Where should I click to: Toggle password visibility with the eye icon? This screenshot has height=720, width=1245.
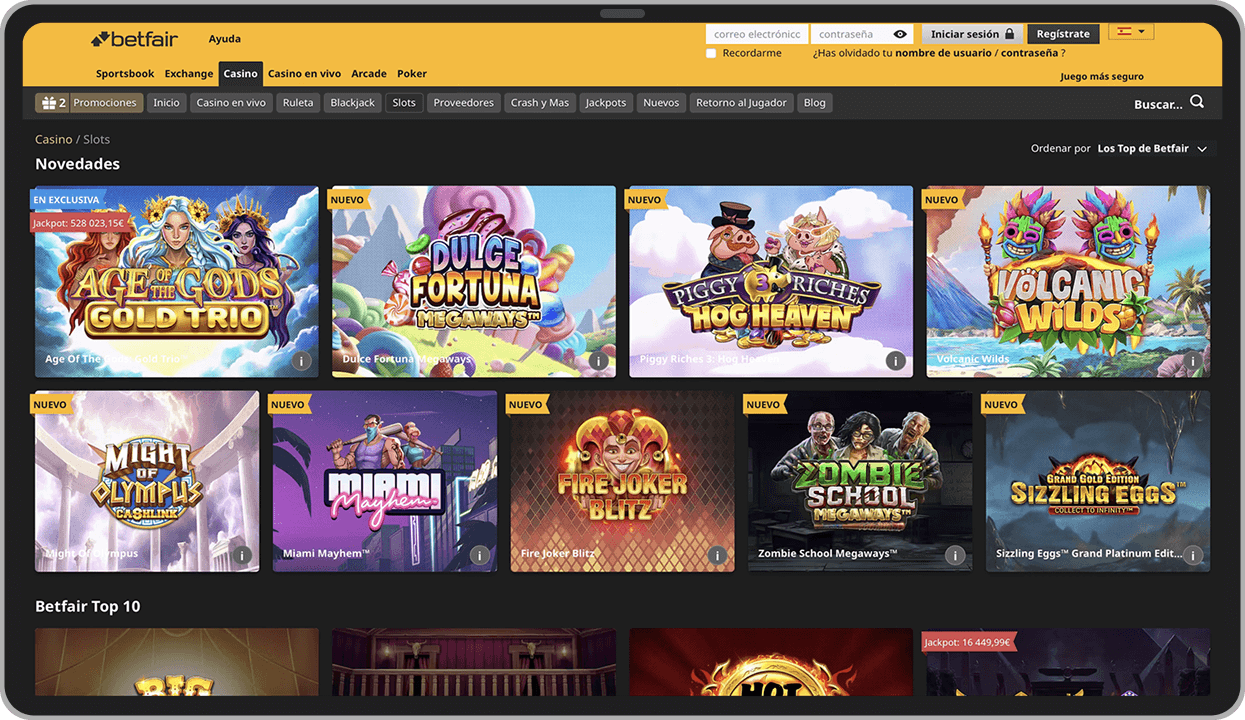899,33
